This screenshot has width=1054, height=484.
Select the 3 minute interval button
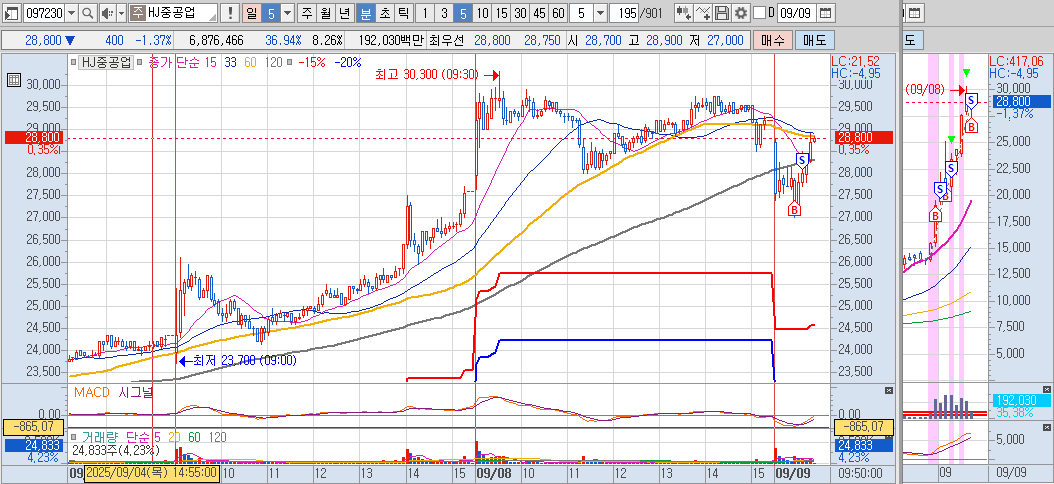click(x=444, y=13)
